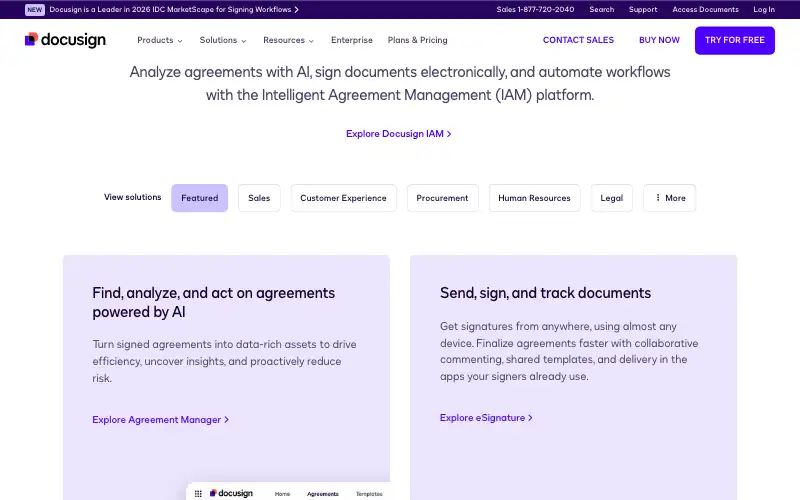Click the TRY FOR FREE button

(735, 40)
